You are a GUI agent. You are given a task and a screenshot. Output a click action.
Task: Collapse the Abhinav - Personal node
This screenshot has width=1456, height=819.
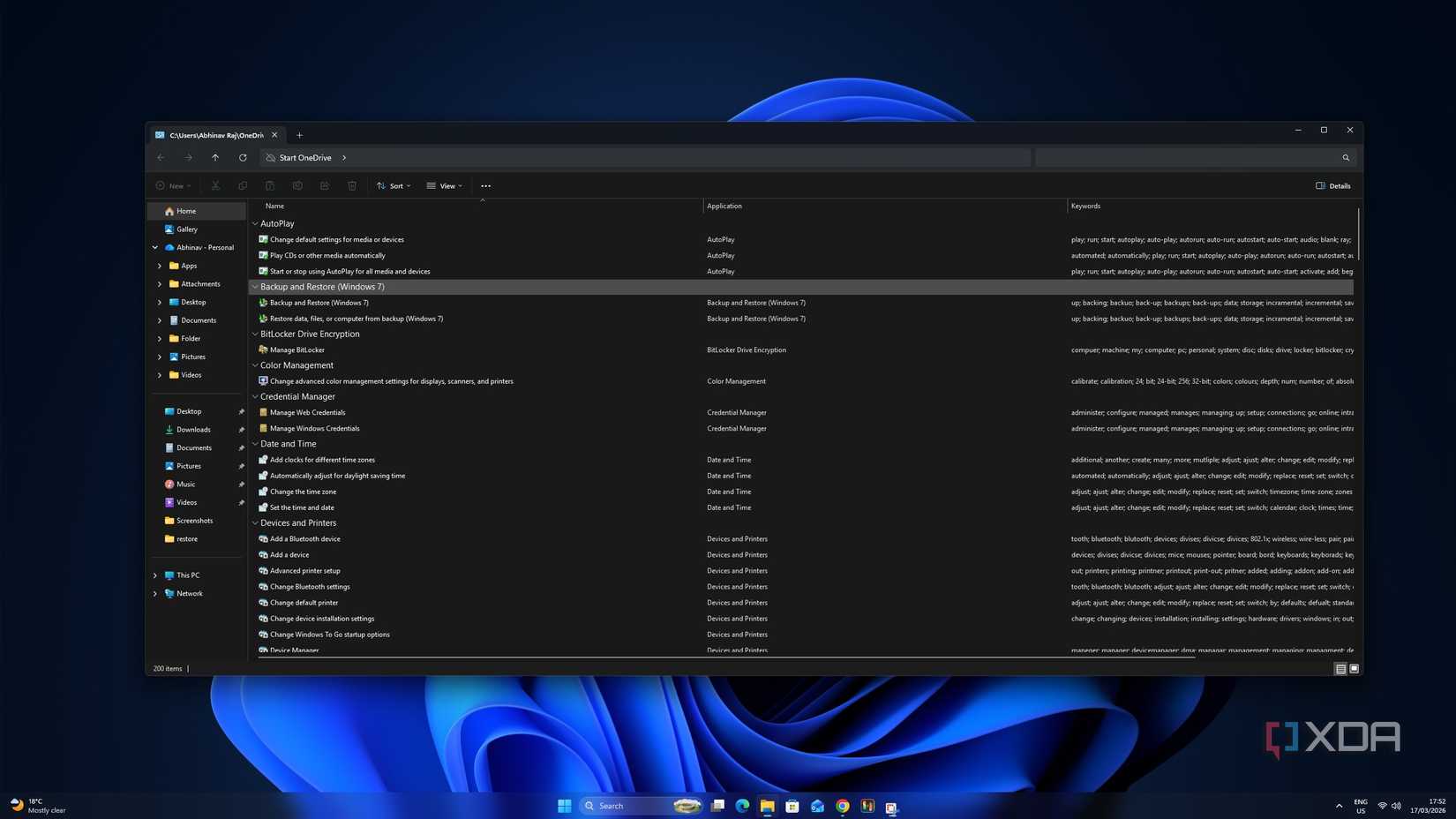(155, 248)
